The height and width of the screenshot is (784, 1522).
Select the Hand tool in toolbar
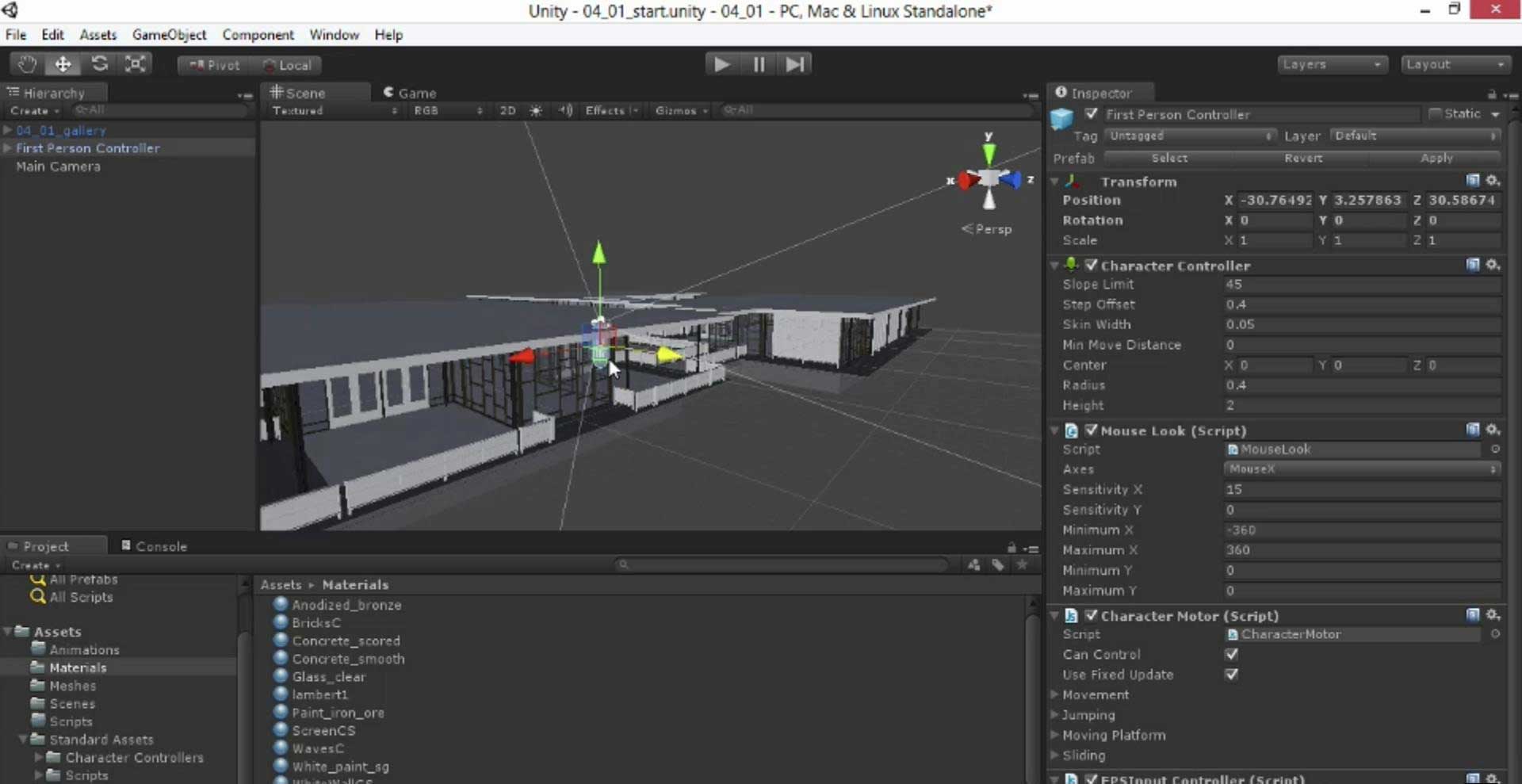[x=27, y=64]
